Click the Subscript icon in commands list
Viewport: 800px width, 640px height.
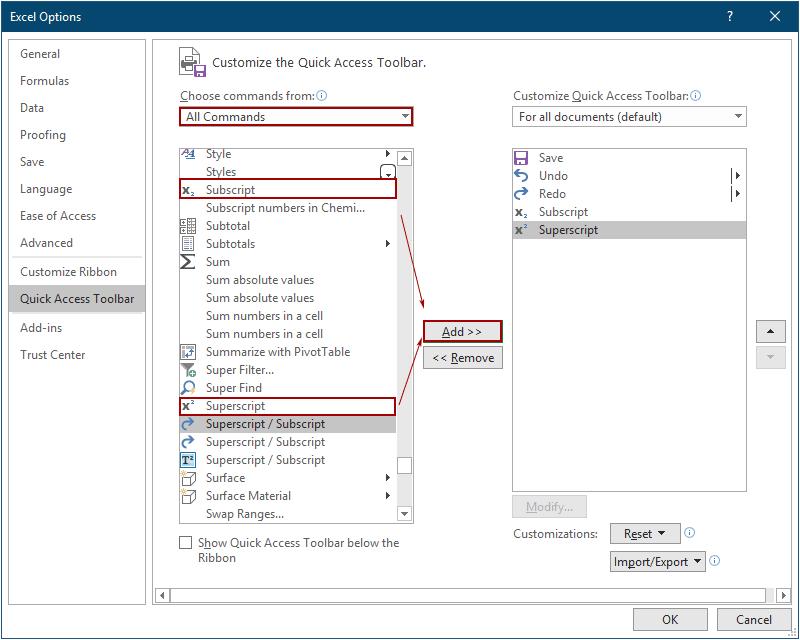[x=187, y=190]
